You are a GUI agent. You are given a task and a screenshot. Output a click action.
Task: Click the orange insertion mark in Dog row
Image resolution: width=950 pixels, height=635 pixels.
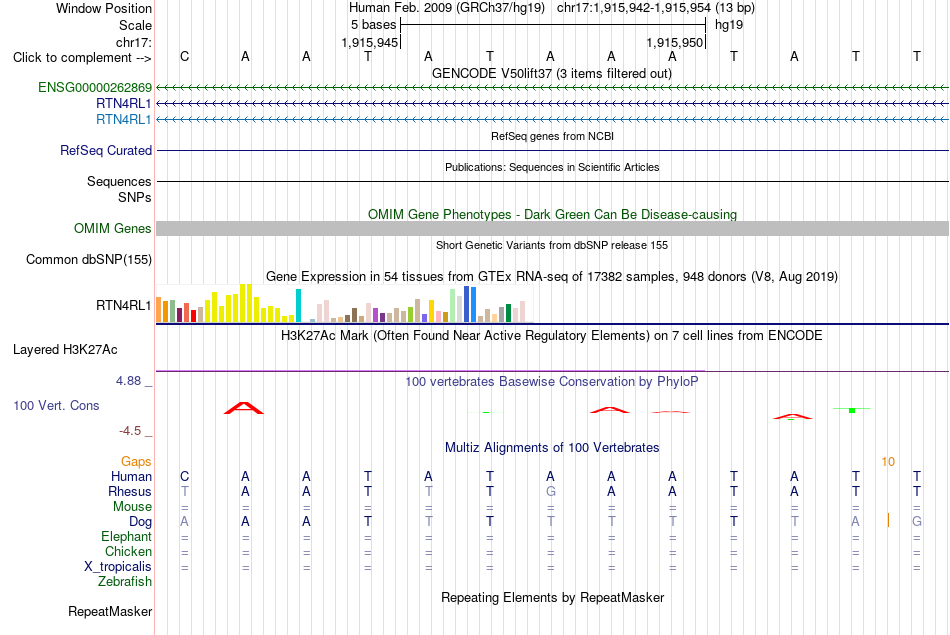tap(888, 520)
